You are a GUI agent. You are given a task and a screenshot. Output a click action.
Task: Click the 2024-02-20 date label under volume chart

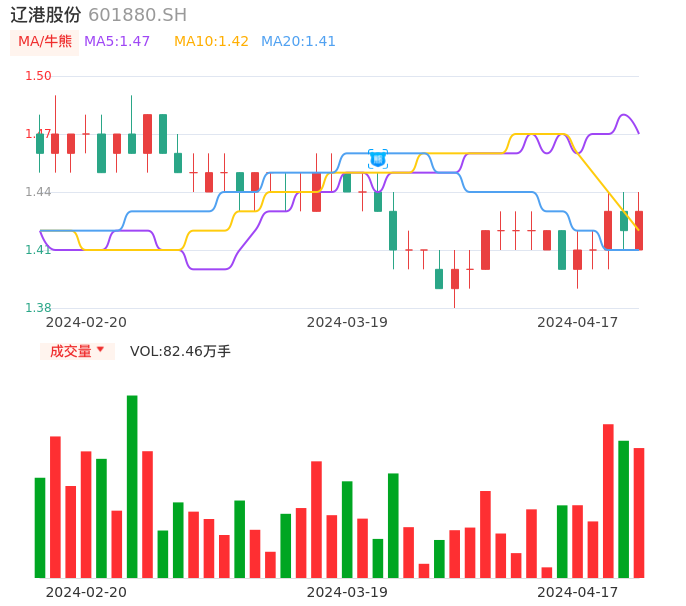tap(86, 592)
